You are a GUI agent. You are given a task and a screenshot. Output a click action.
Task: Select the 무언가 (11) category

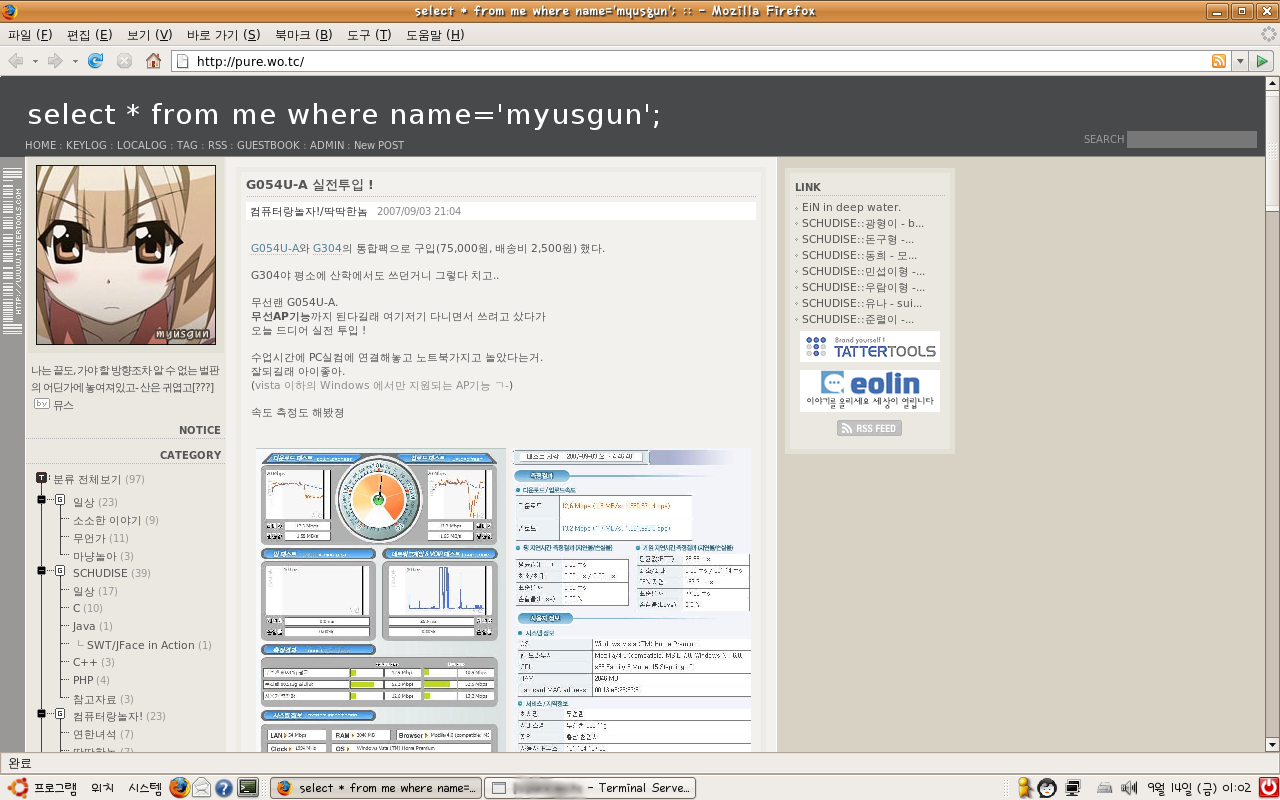pyautogui.click(x=100, y=538)
